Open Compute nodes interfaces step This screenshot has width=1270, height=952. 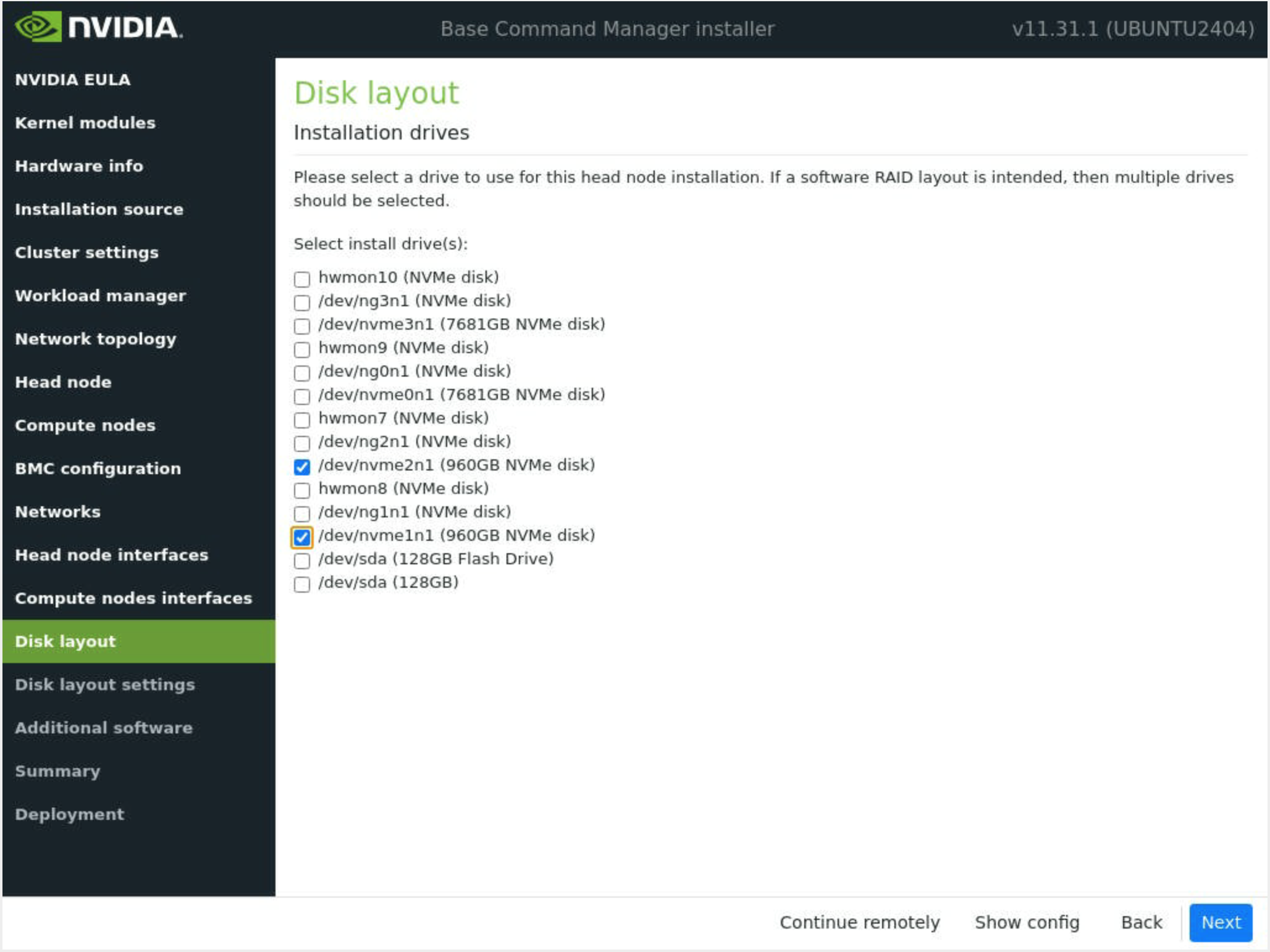click(133, 598)
